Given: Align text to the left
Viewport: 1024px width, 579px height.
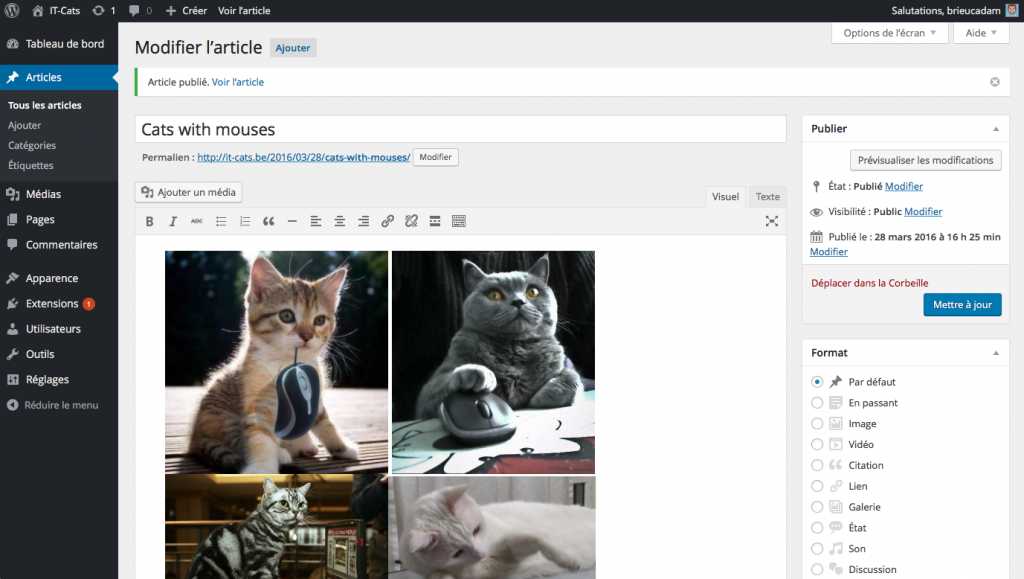Looking at the screenshot, I should 315,221.
